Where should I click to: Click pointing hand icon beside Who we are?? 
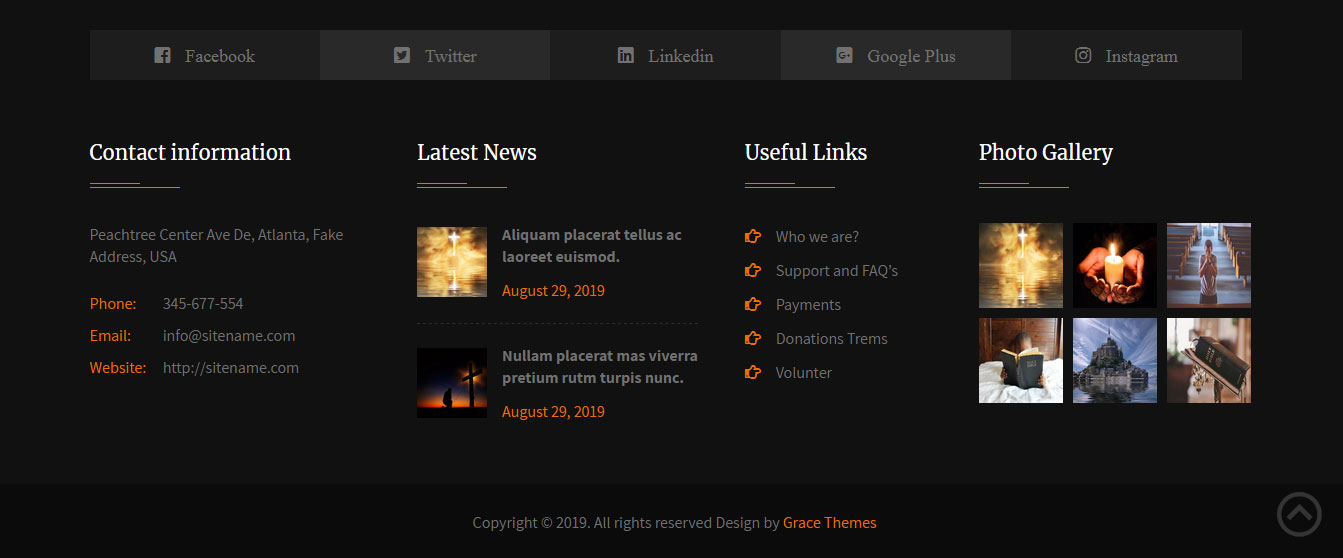pyautogui.click(x=753, y=236)
